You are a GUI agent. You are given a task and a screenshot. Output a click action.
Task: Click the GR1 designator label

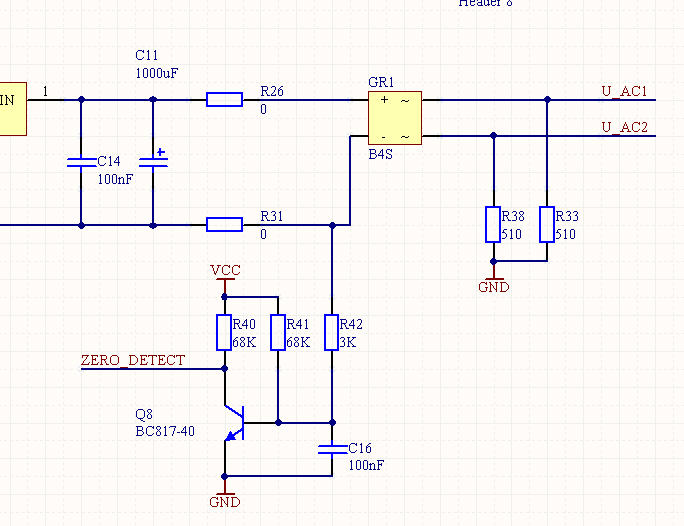(381, 82)
